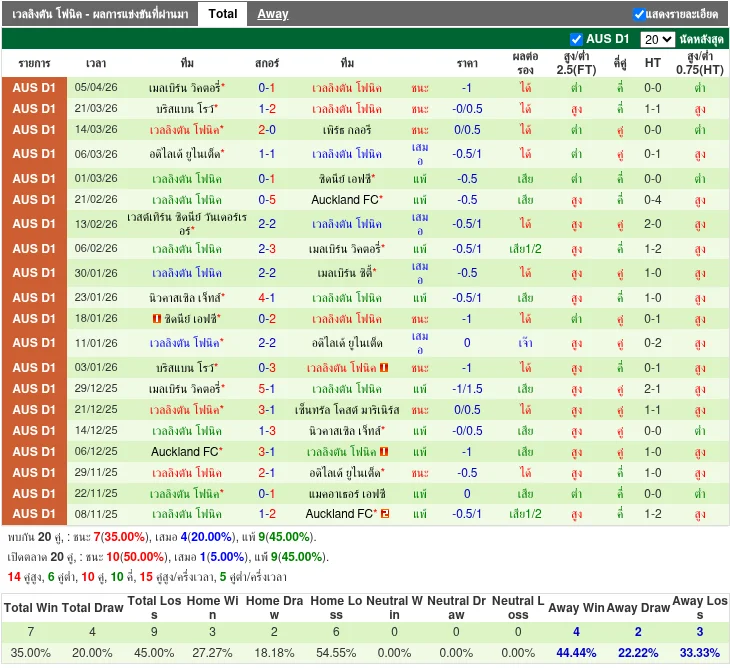Viewport: 730px width, 670px height.
Task: Click AUS D1 league badge for 05/04/26 match
Action: click(x=34, y=88)
